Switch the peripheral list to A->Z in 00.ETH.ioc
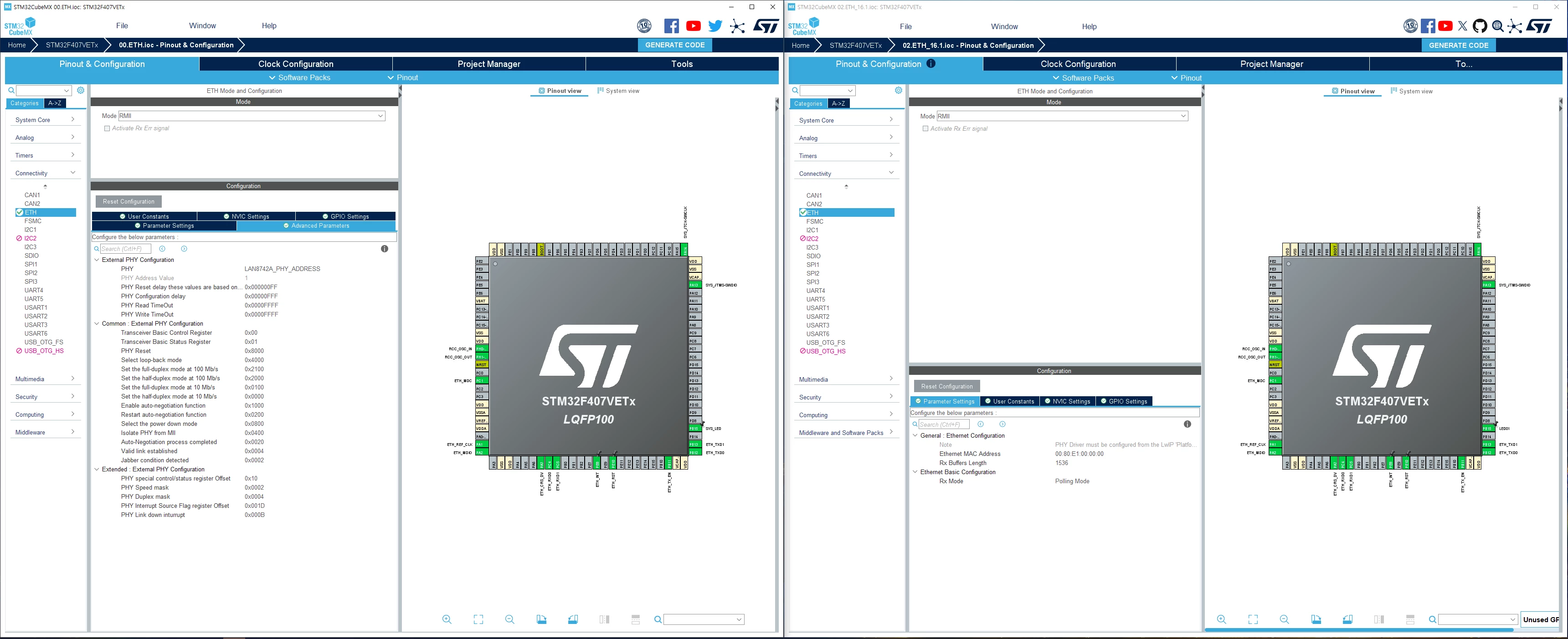 (x=55, y=103)
